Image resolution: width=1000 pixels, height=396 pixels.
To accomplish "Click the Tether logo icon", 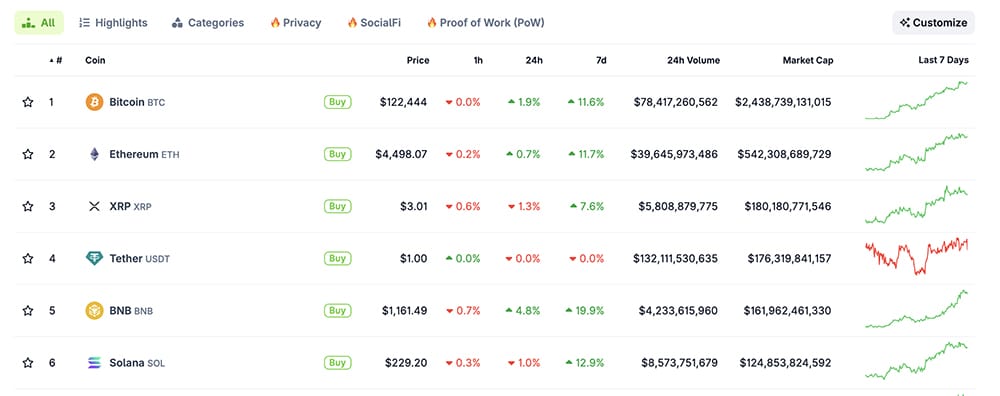I will click(x=94, y=258).
